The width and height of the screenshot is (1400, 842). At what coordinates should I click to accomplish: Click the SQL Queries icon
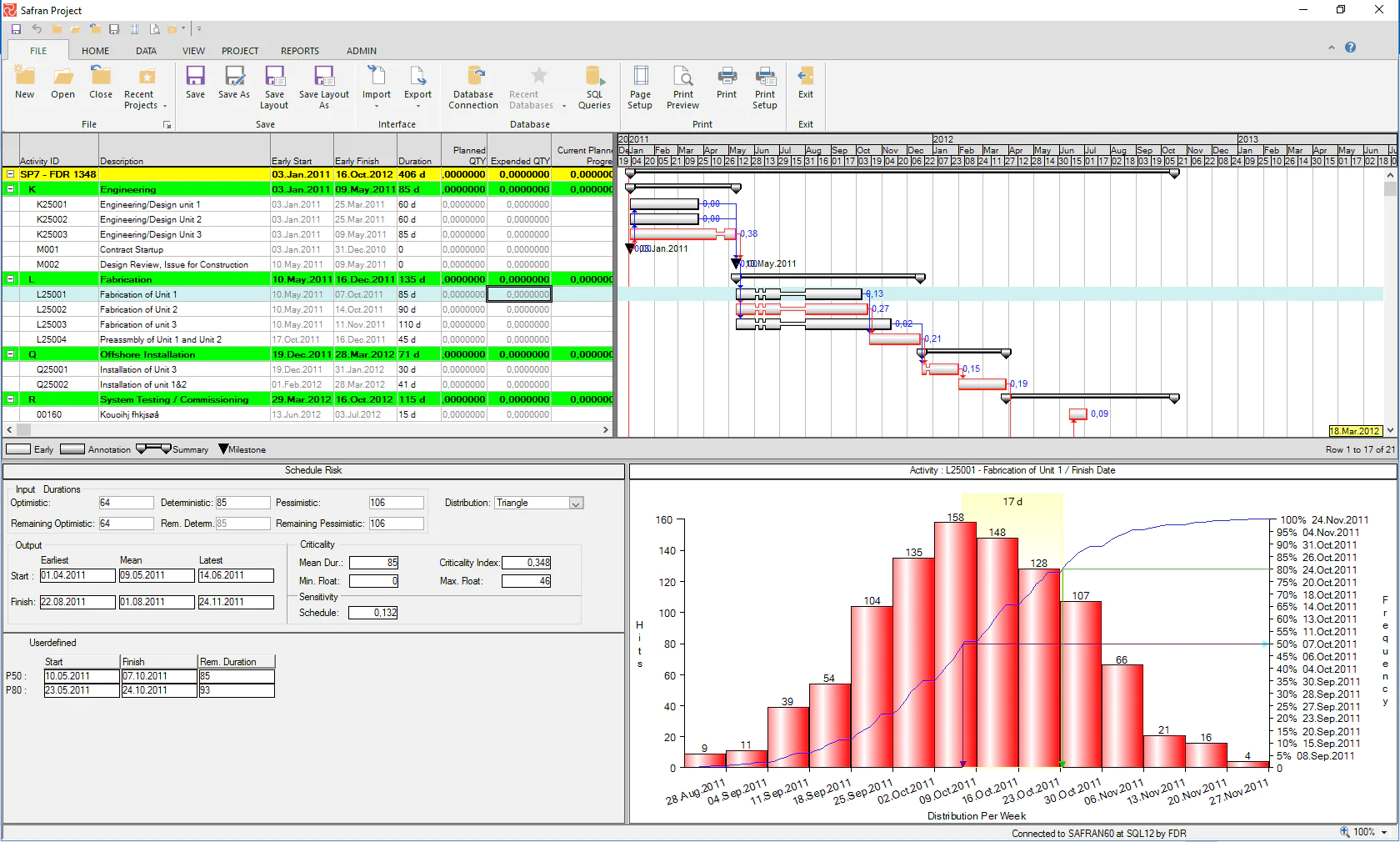[x=594, y=87]
